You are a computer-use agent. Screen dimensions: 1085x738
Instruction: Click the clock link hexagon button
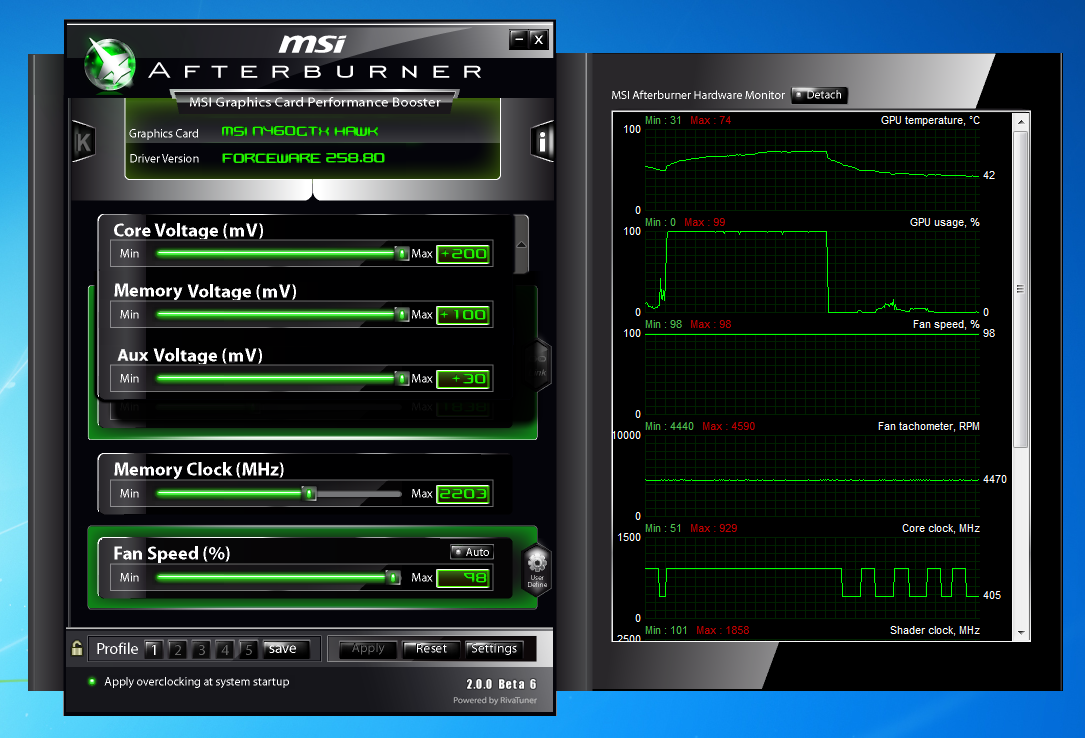click(x=538, y=365)
